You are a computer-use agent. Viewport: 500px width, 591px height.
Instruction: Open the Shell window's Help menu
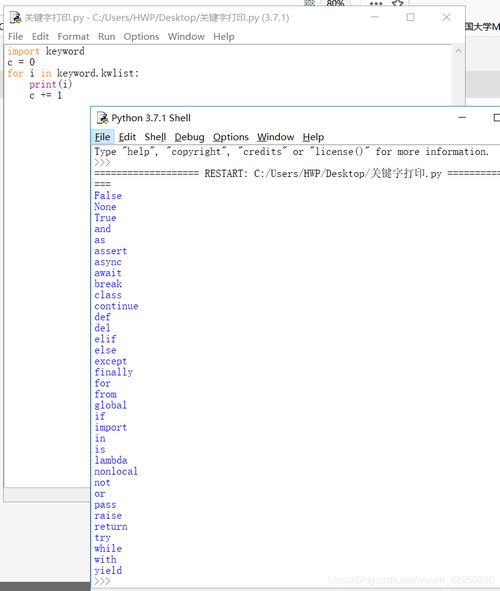pyautogui.click(x=313, y=137)
